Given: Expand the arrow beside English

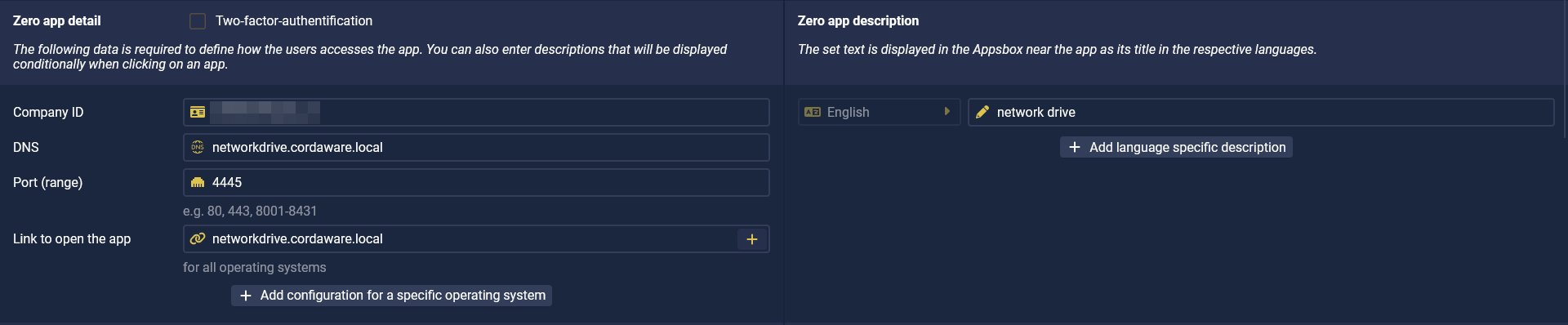Looking at the screenshot, I should pyautogui.click(x=947, y=112).
